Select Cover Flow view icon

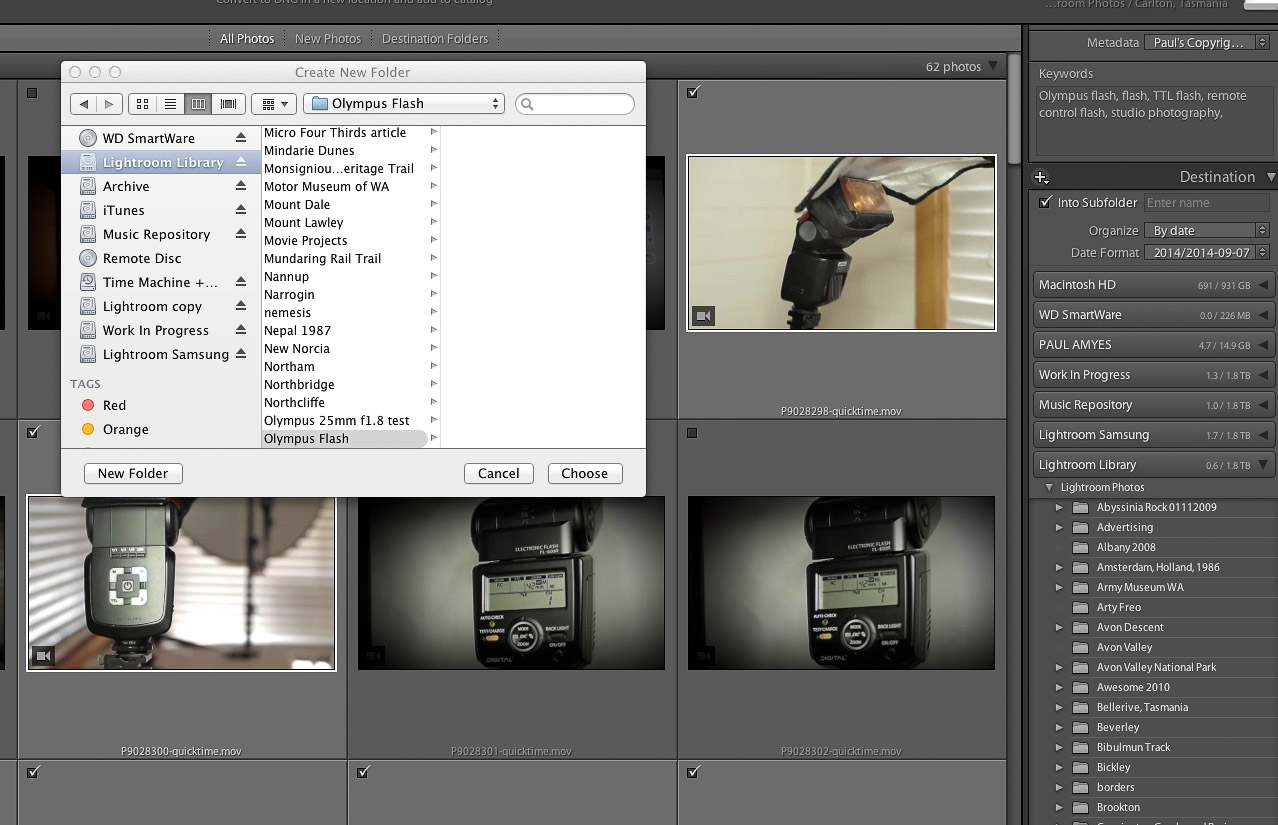coord(229,104)
